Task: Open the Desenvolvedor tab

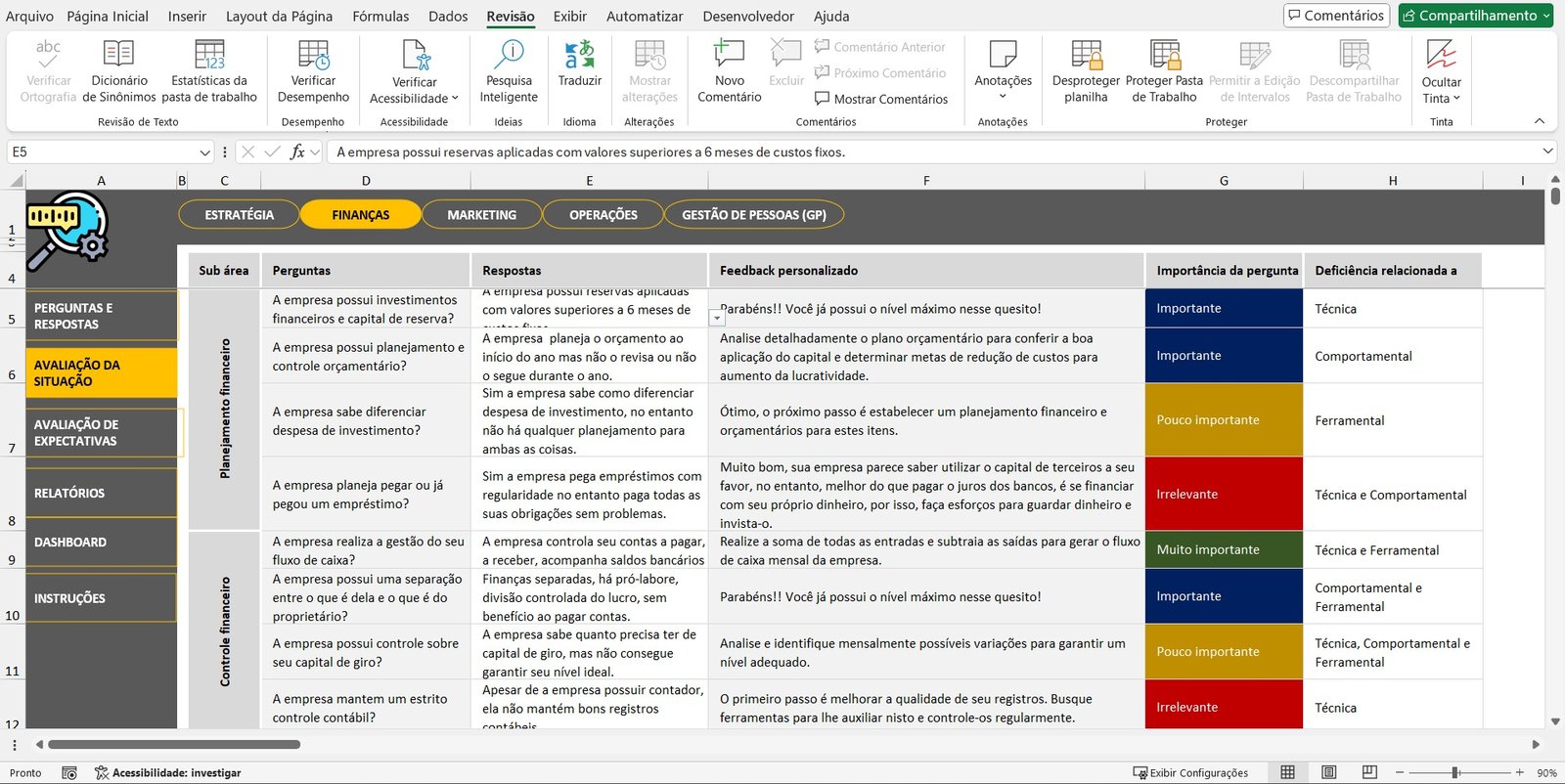Action: point(748,17)
